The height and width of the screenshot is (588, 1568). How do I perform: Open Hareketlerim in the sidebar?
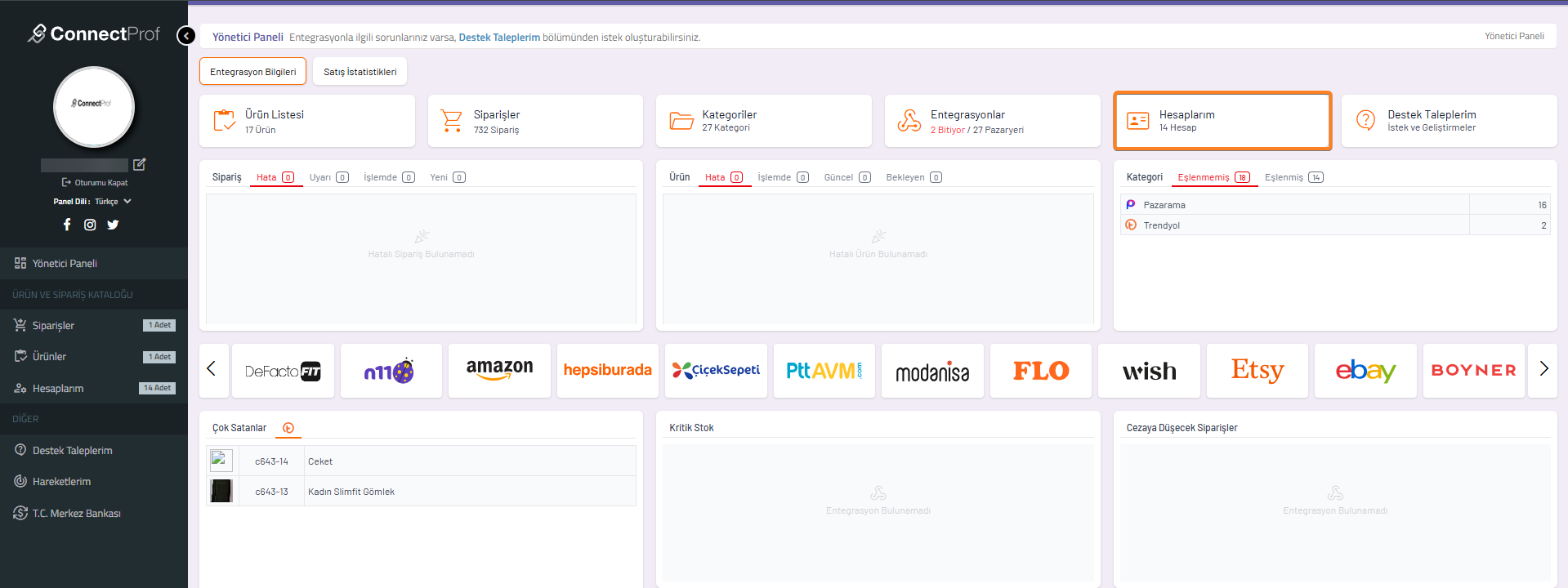click(94, 482)
